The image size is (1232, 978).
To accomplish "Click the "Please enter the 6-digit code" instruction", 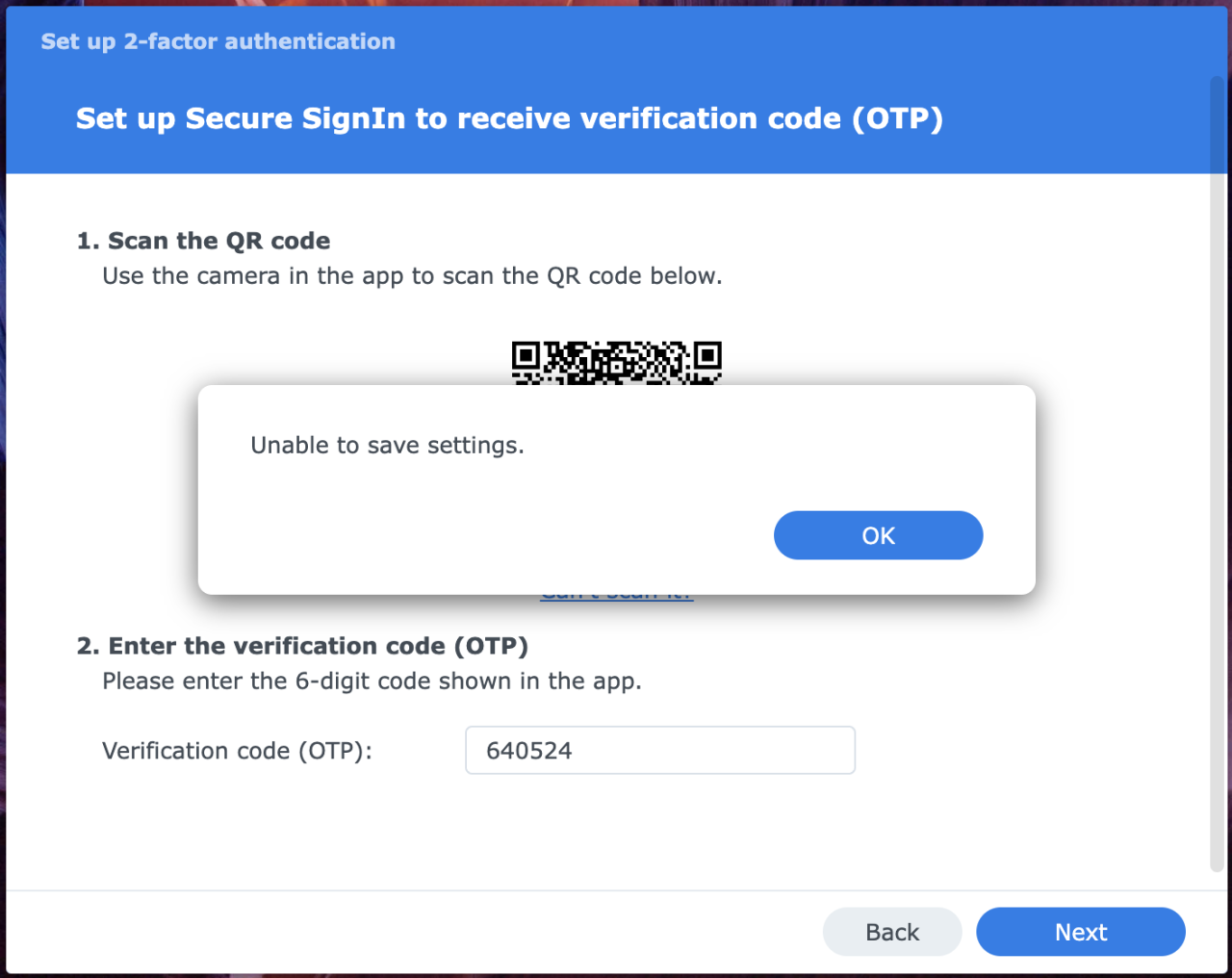I will [x=372, y=682].
